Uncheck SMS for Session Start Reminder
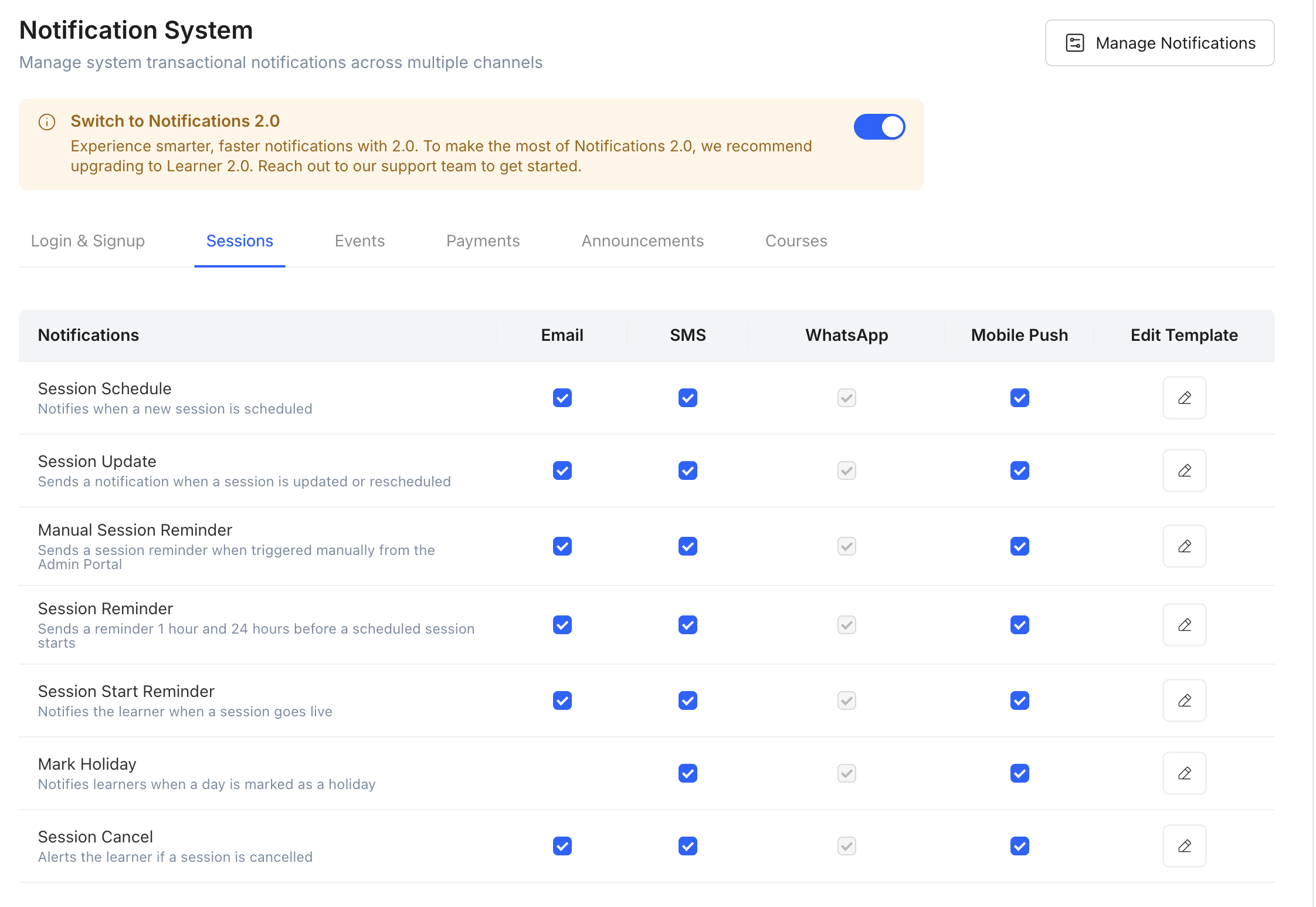Screen dimensions: 1316x907 [x=688, y=700]
